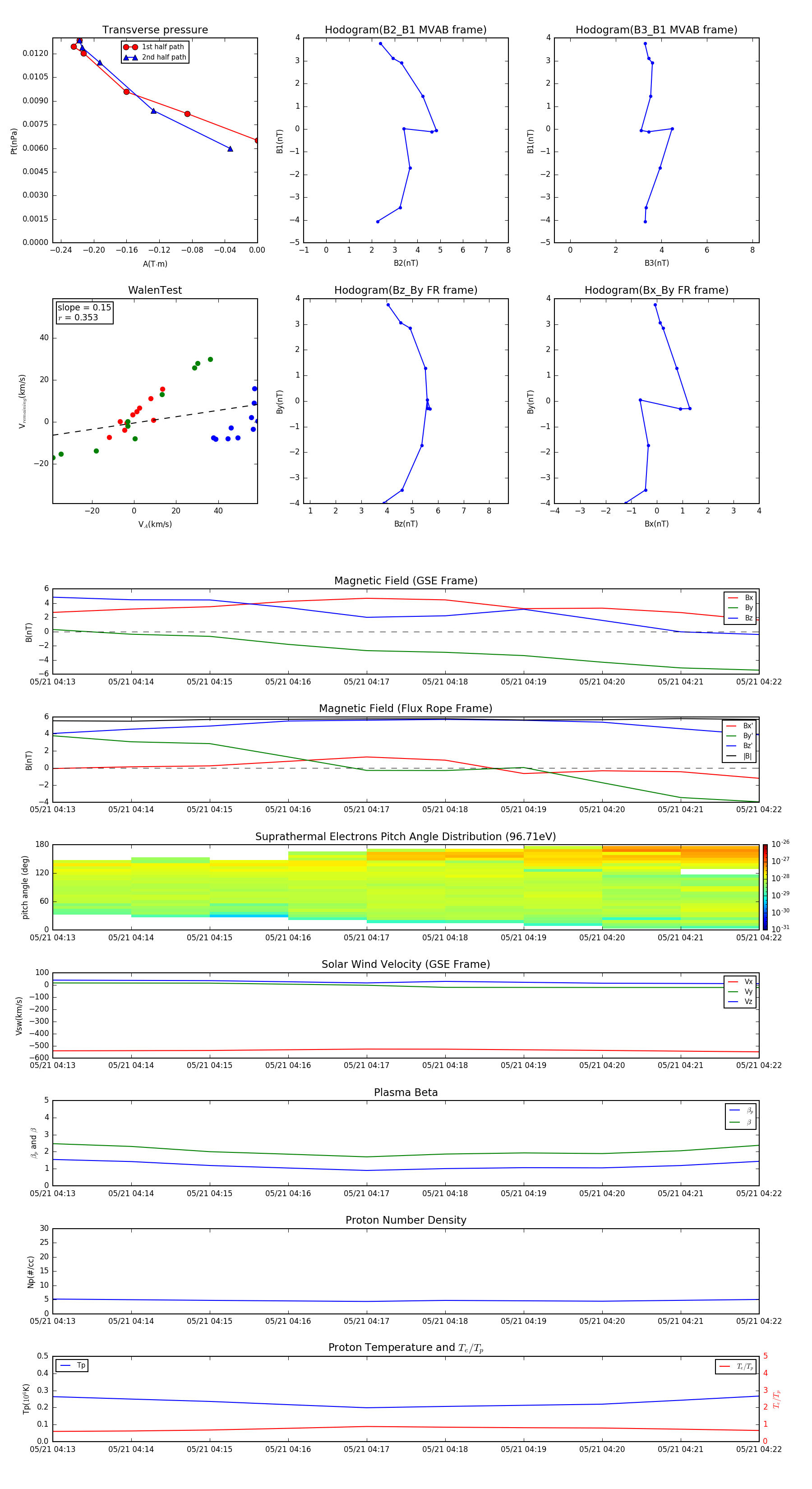
Task: Select the 'βp' entry in Plasma Beta legend
Action: (741, 1110)
